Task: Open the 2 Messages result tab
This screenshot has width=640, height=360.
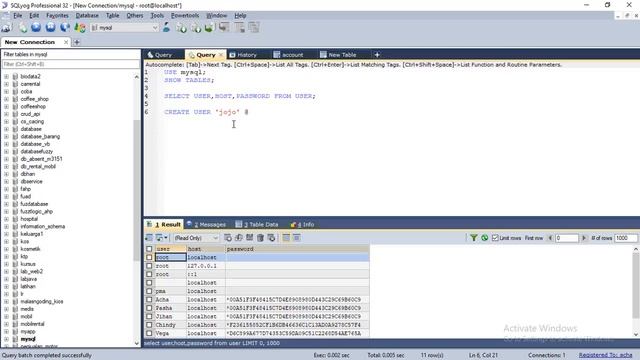Action: 207,224
